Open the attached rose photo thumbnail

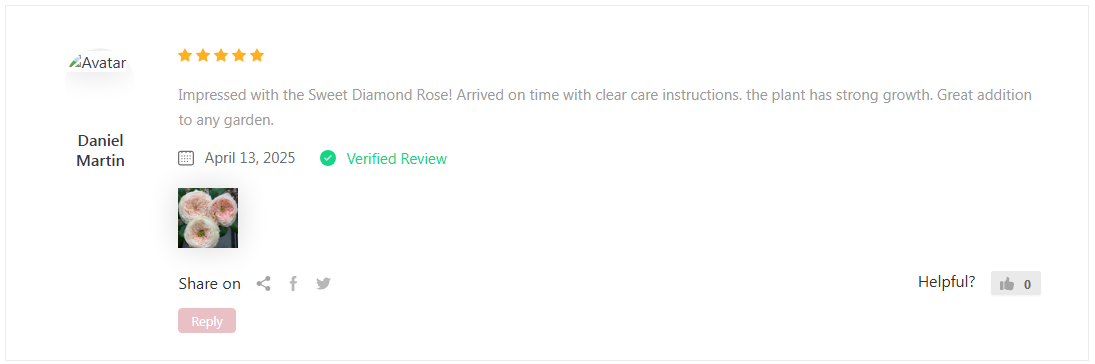(x=208, y=218)
